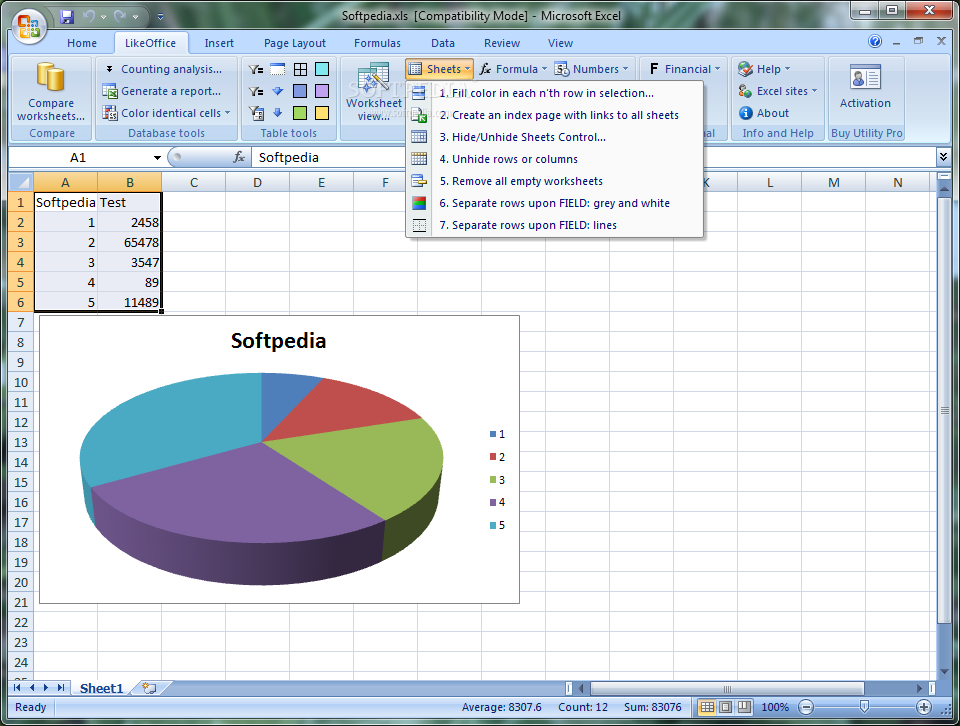This screenshot has width=960, height=726.
Task: Click the filter with table icon in third row
Action: point(257,113)
